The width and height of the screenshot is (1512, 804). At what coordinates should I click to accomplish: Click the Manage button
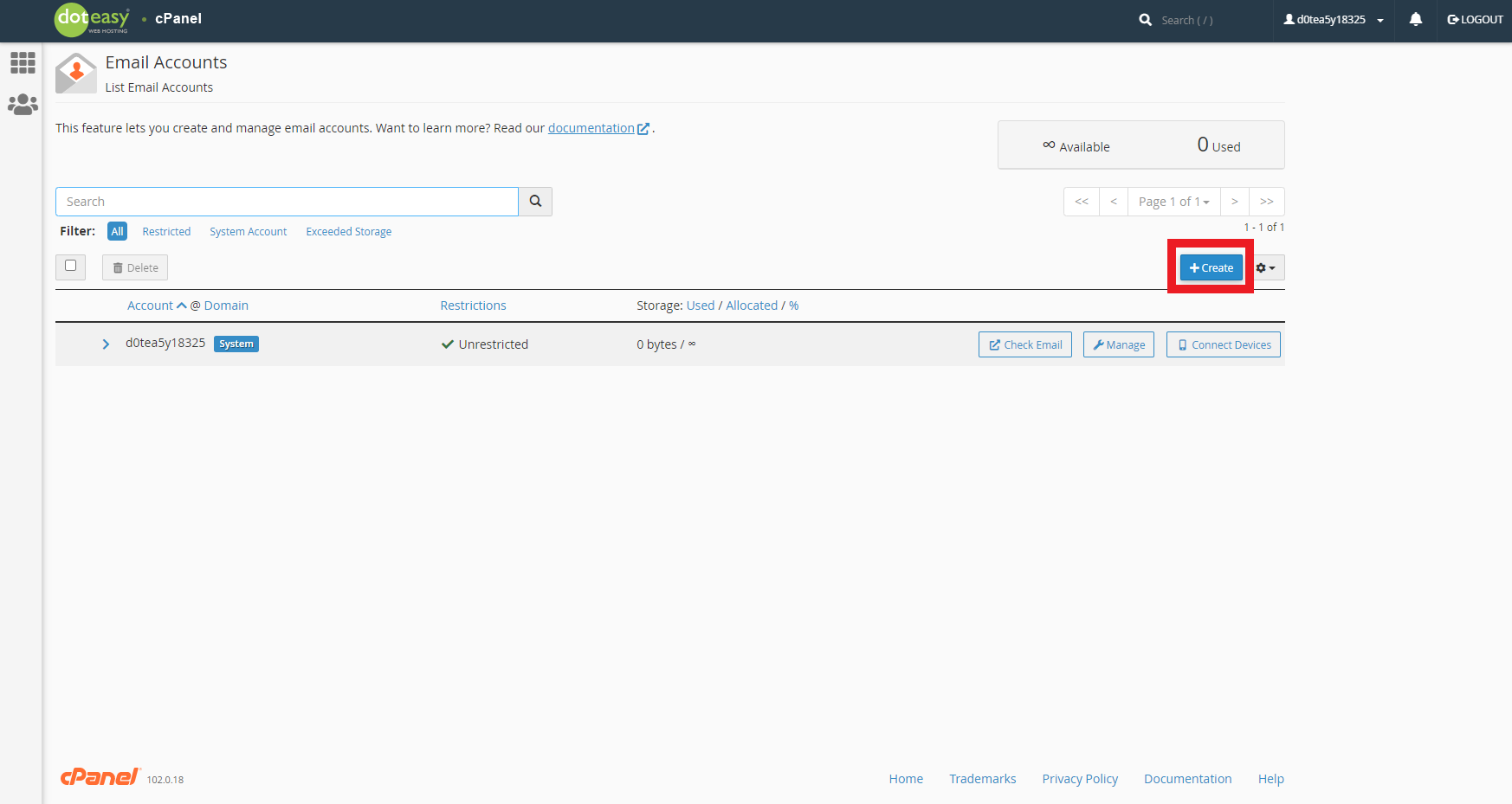pyautogui.click(x=1119, y=344)
